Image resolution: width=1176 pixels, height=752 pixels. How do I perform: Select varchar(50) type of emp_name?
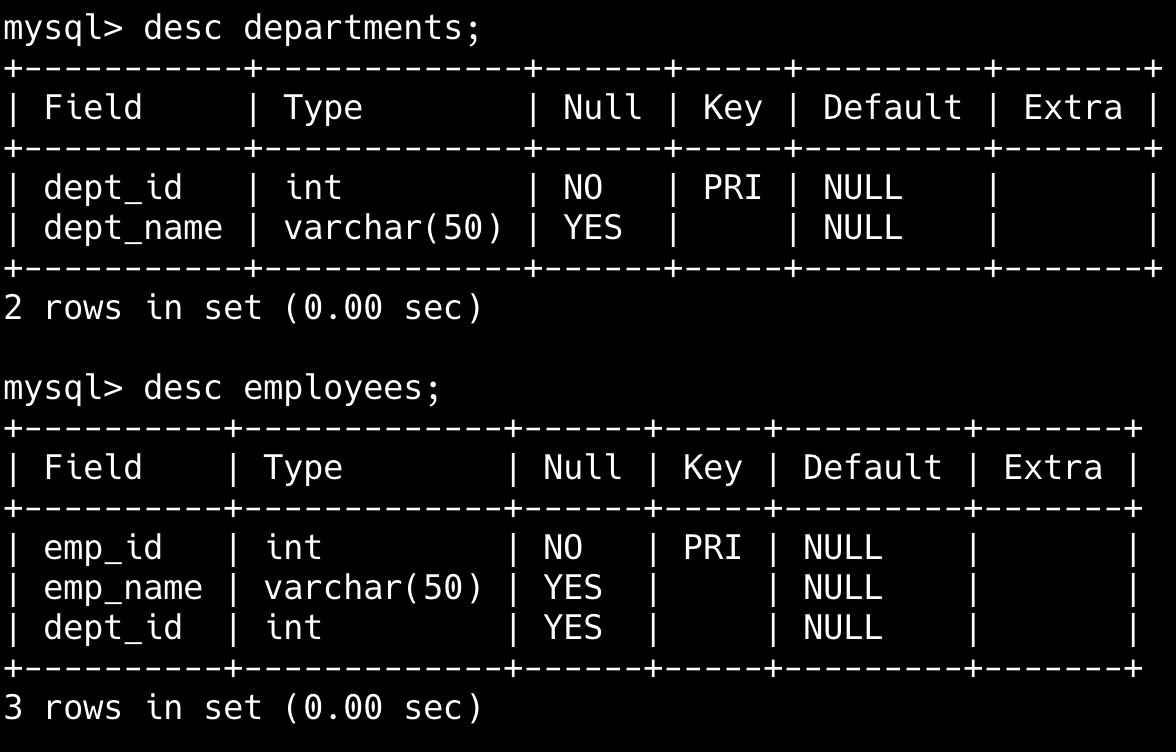tap(373, 588)
